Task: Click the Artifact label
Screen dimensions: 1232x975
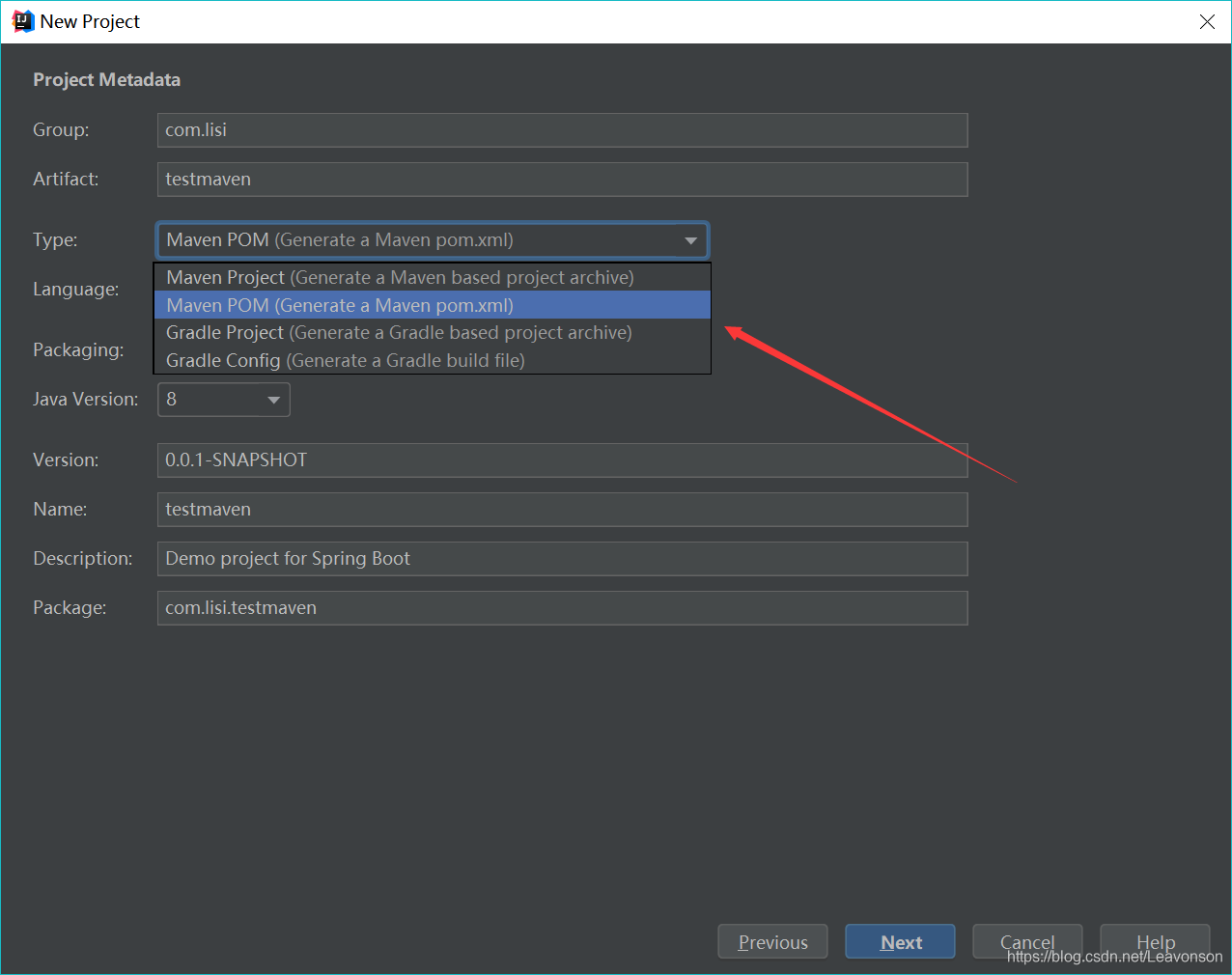Action: (66, 180)
